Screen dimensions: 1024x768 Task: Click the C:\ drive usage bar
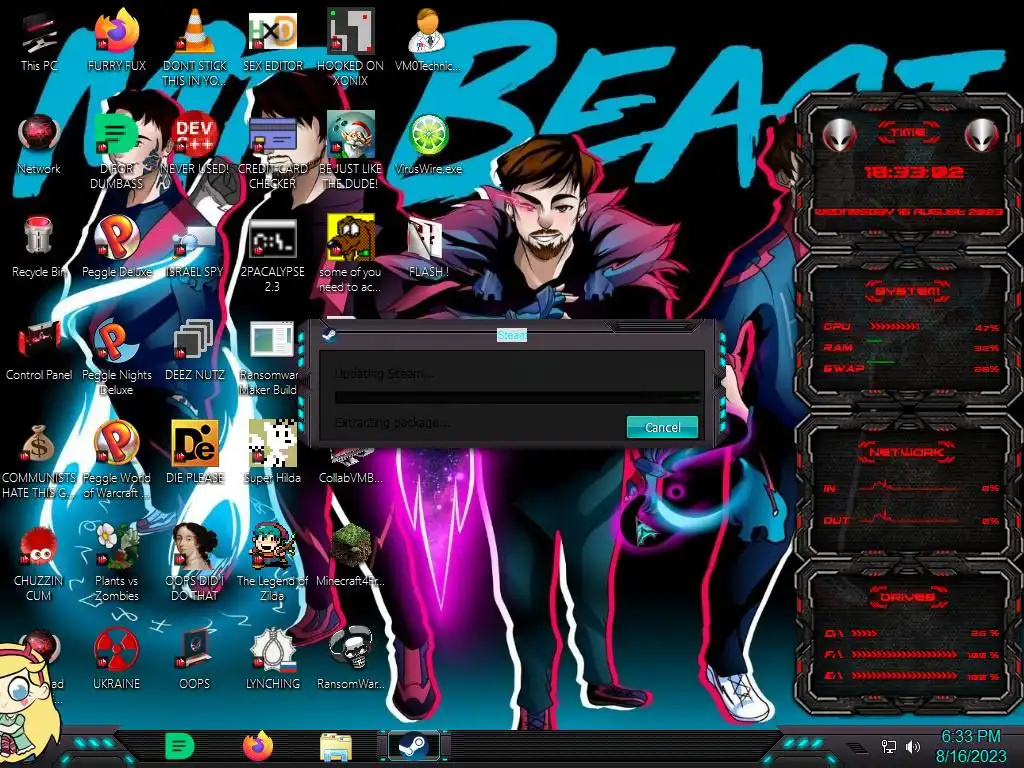pos(864,633)
